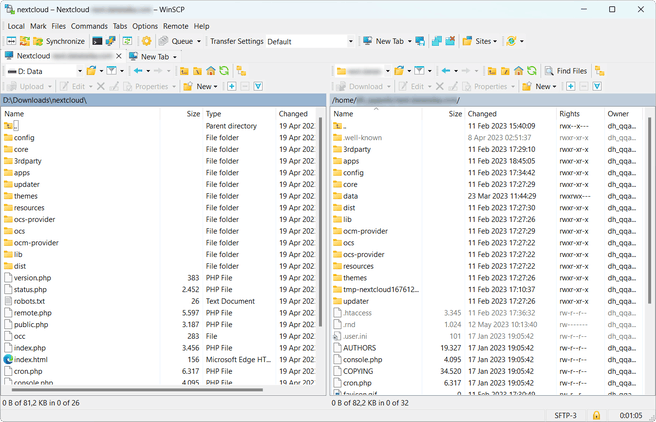This screenshot has width=656, height=422.
Task: Open the Options menu
Action: click(x=145, y=26)
